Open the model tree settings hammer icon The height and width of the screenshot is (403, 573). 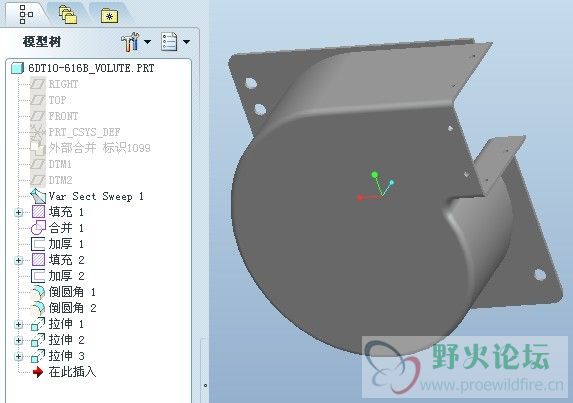130,42
